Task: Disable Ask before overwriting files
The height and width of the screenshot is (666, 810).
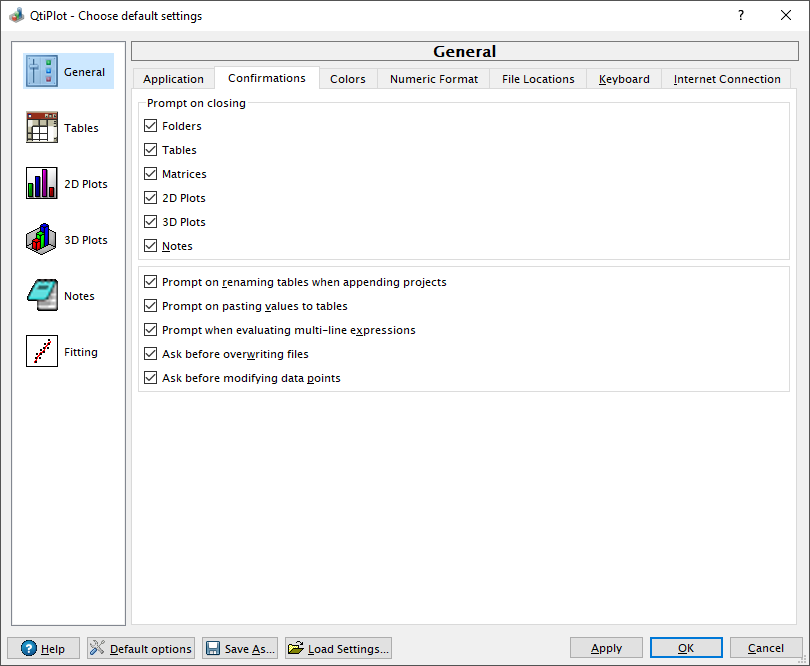Action: (150, 354)
